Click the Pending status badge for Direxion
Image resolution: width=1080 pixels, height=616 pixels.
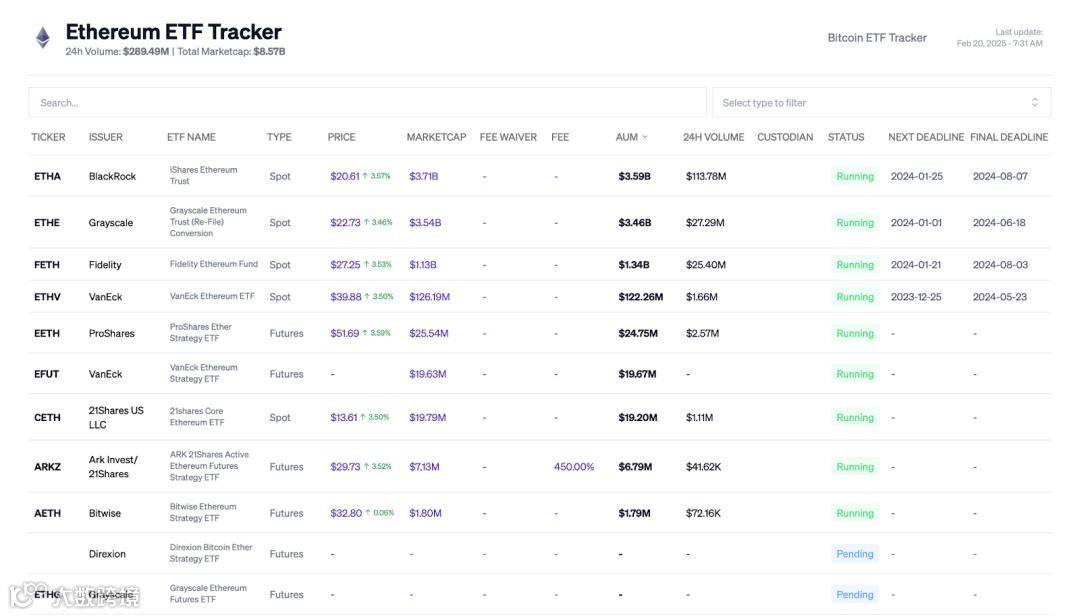click(855, 554)
